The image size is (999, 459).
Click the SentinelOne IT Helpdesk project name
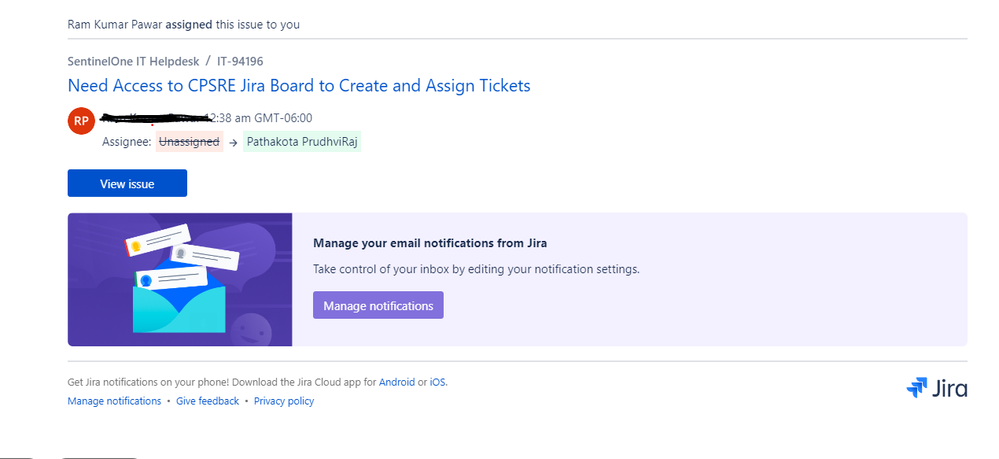(133, 61)
